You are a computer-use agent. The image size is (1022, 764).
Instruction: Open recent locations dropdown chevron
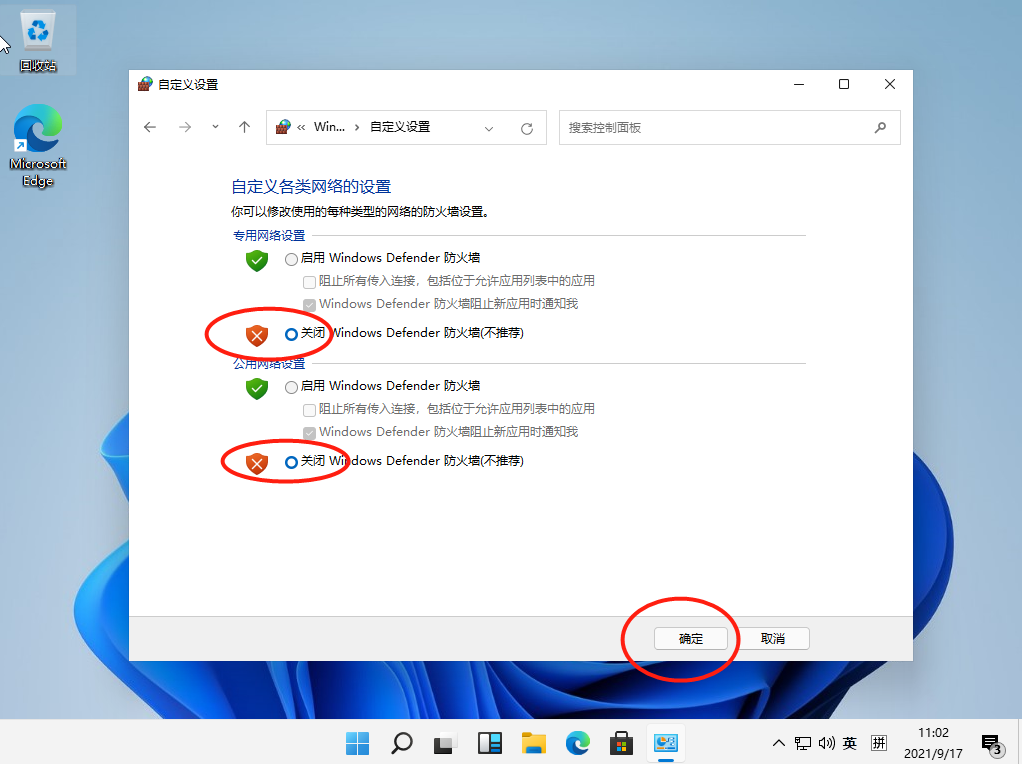[215, 127]
